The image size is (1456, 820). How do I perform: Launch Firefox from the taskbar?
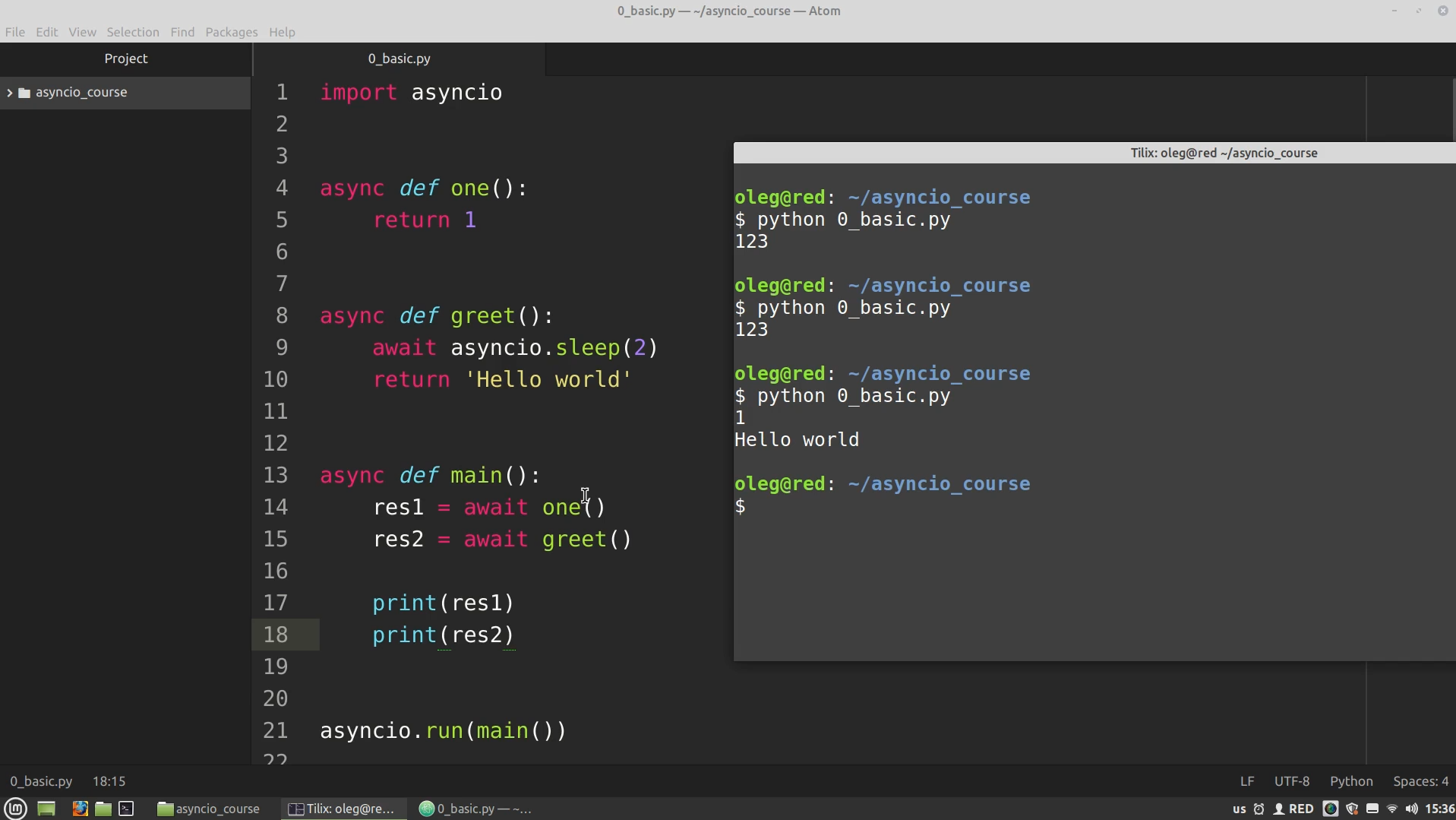coord(80,809)
